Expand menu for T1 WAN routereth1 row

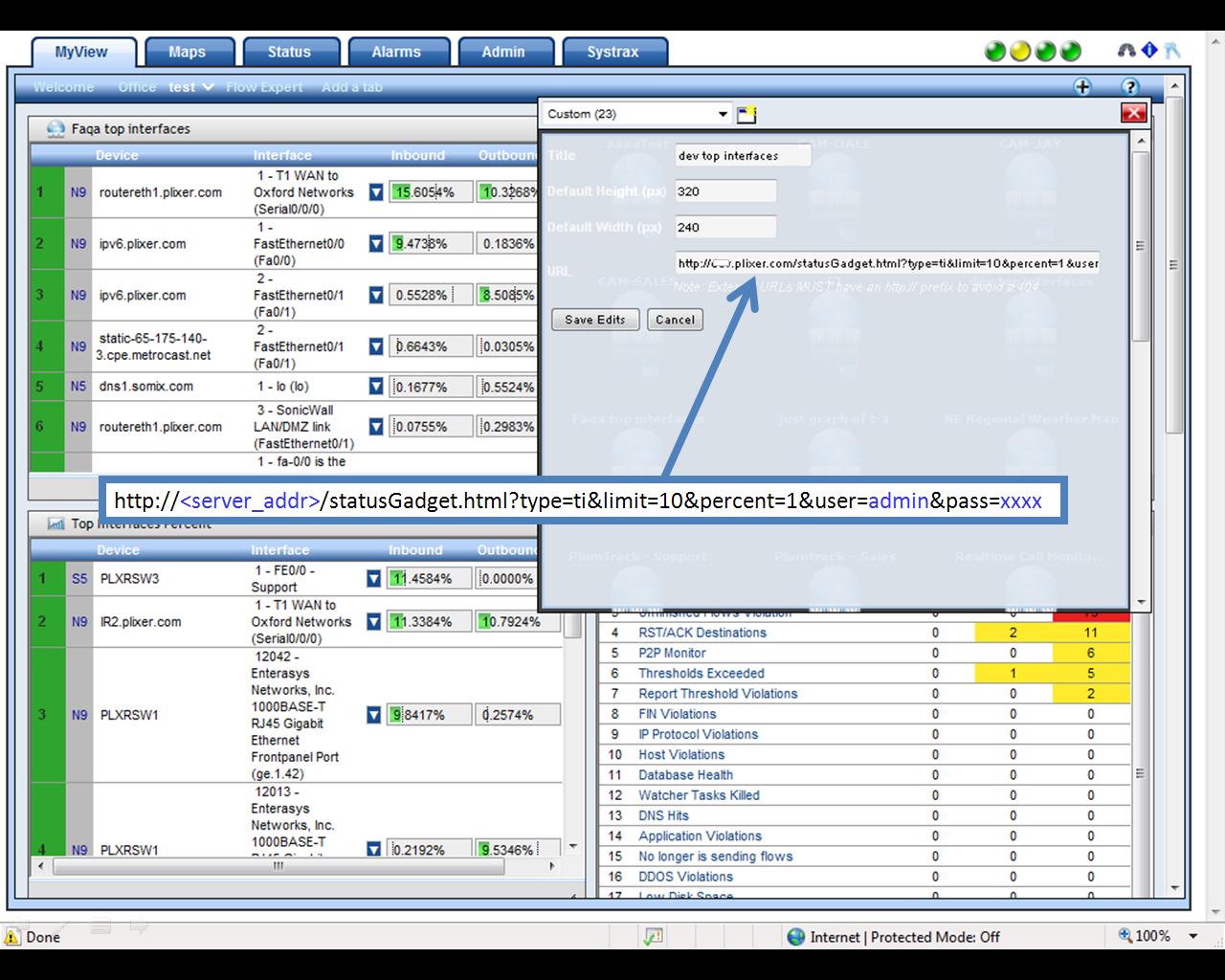[x=376, y=192]
